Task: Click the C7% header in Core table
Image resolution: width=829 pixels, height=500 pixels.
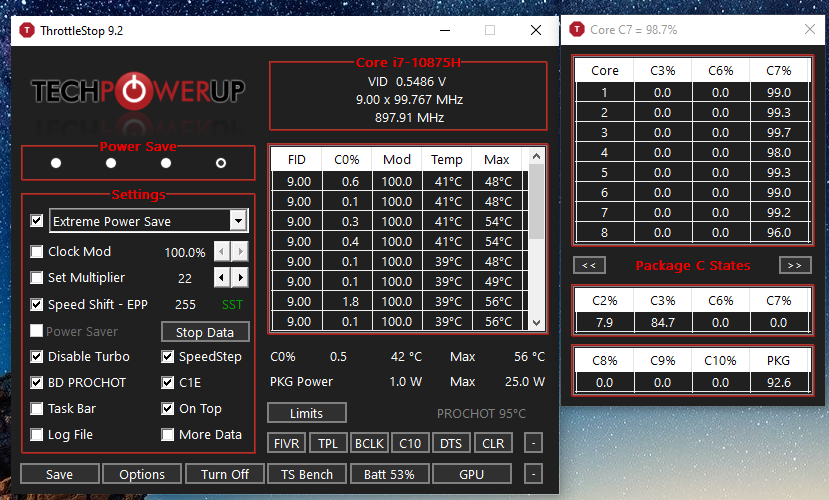Action: click(x=779, y=71)
